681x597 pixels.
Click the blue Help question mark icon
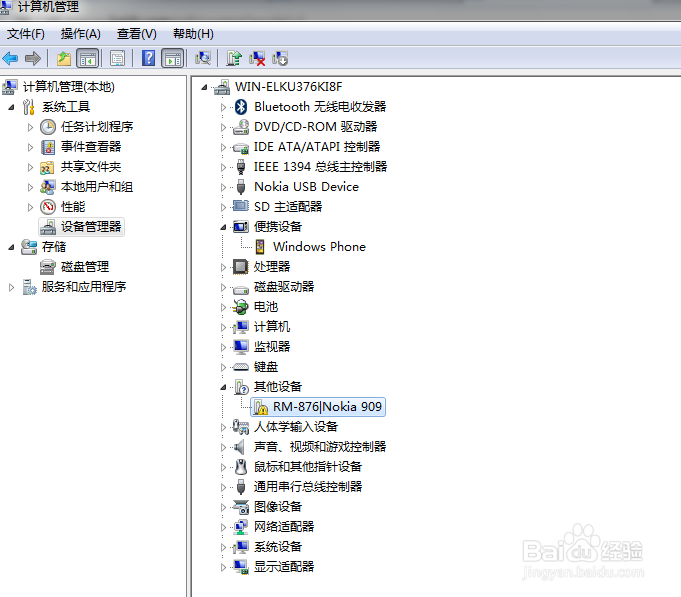click(148, 58)
